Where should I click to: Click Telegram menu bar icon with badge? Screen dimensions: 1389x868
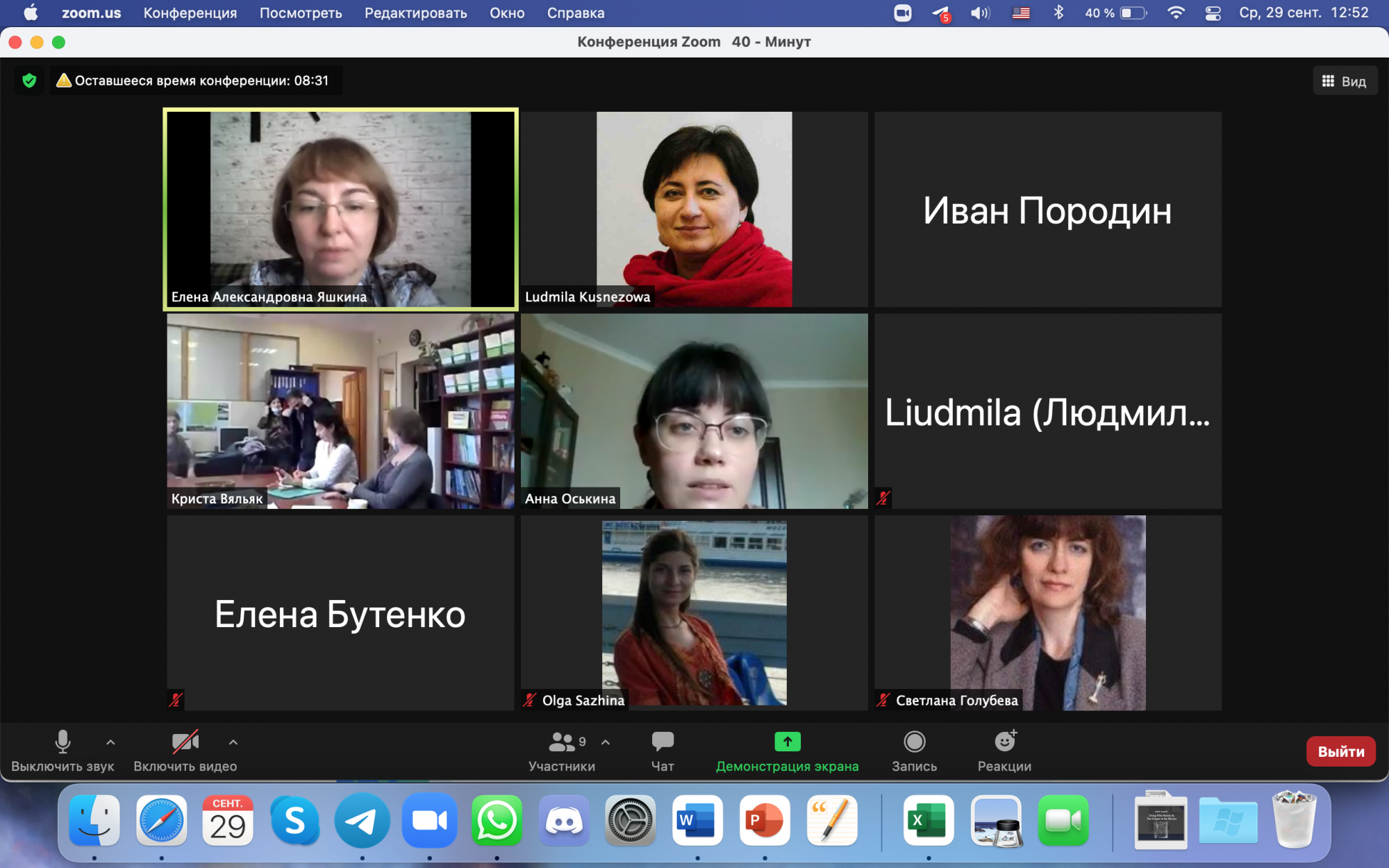pyautogui.click(x=941, y=13)
